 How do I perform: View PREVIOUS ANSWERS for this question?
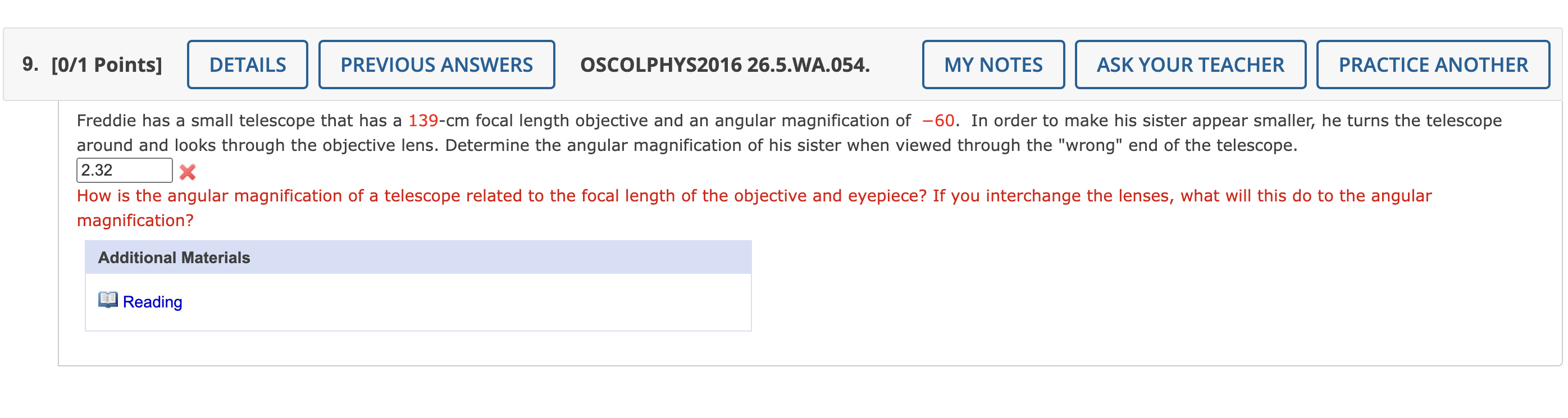click(436, 64)
